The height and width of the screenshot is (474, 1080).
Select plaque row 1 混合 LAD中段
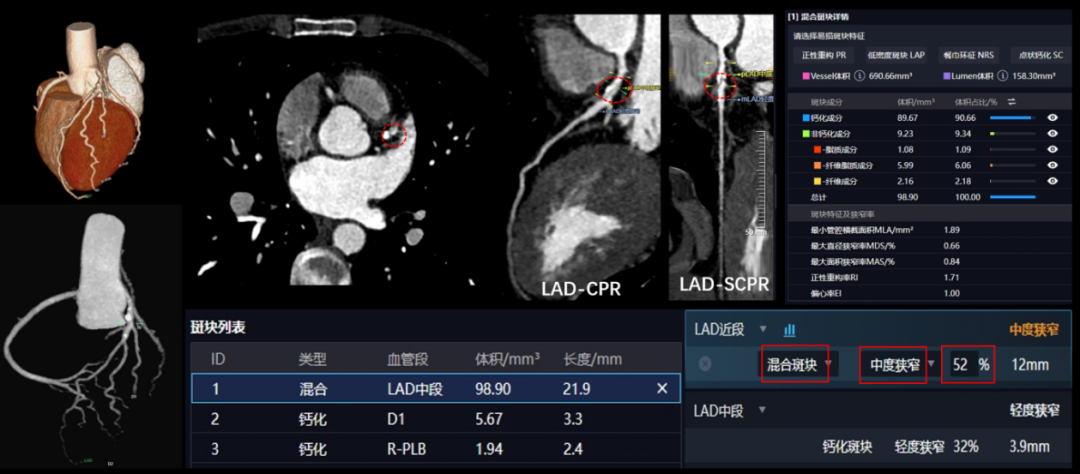436,389
